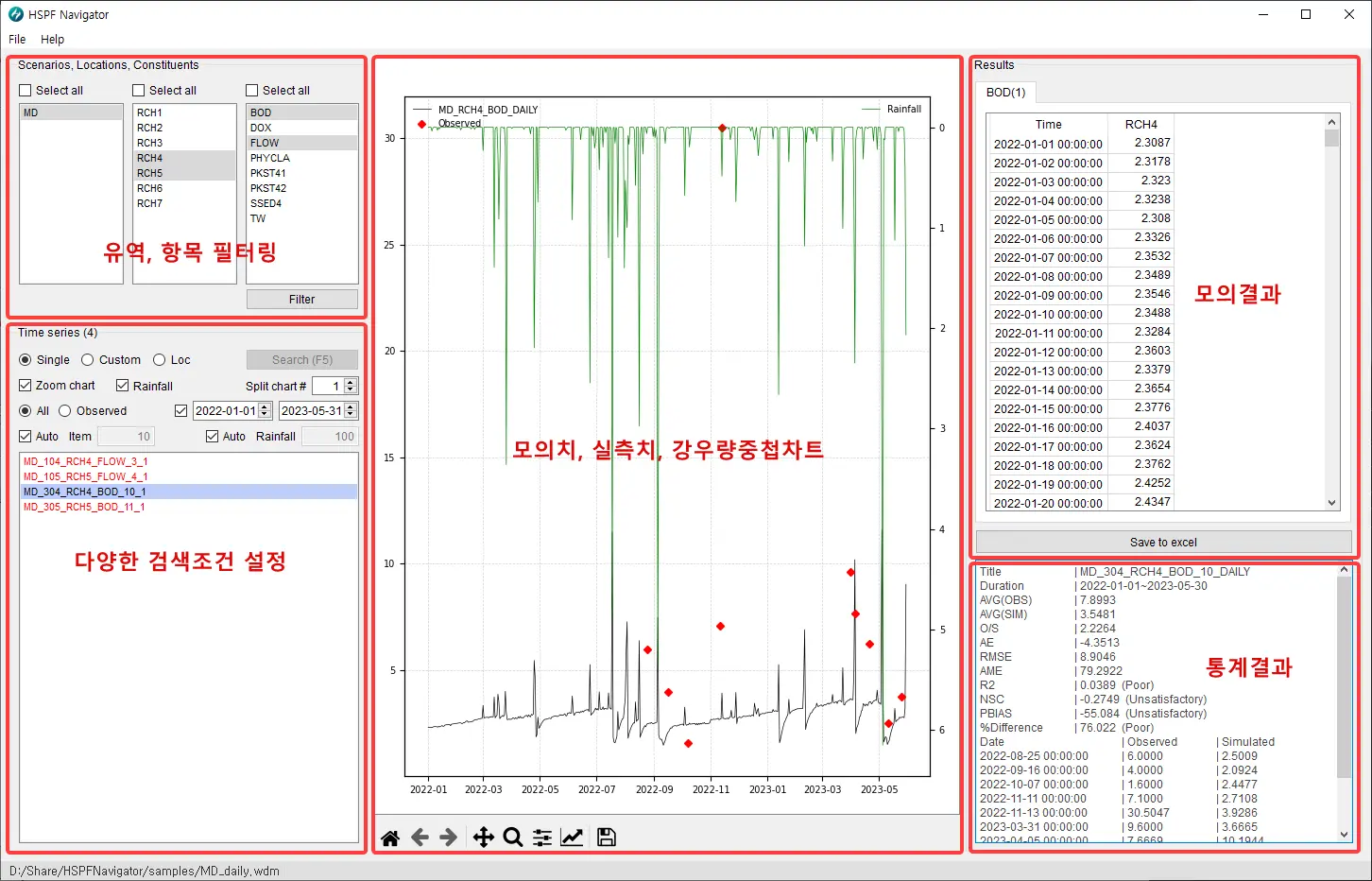Go back to previous chart view
This screenshot has width=1372, height=881.
click(420, 838)
